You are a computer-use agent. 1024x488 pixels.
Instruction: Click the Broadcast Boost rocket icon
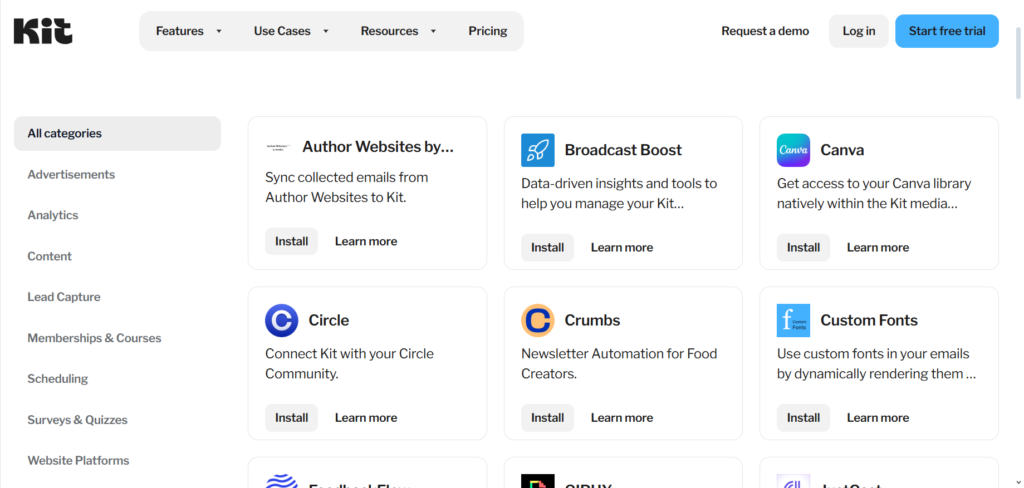point(537,150)
